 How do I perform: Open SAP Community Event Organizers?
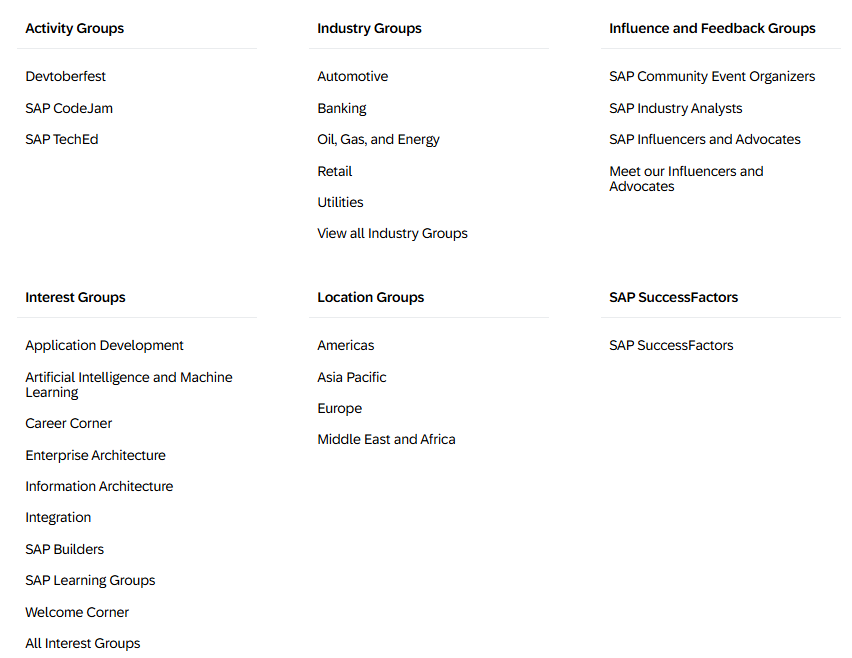click(x=712, y=77)
